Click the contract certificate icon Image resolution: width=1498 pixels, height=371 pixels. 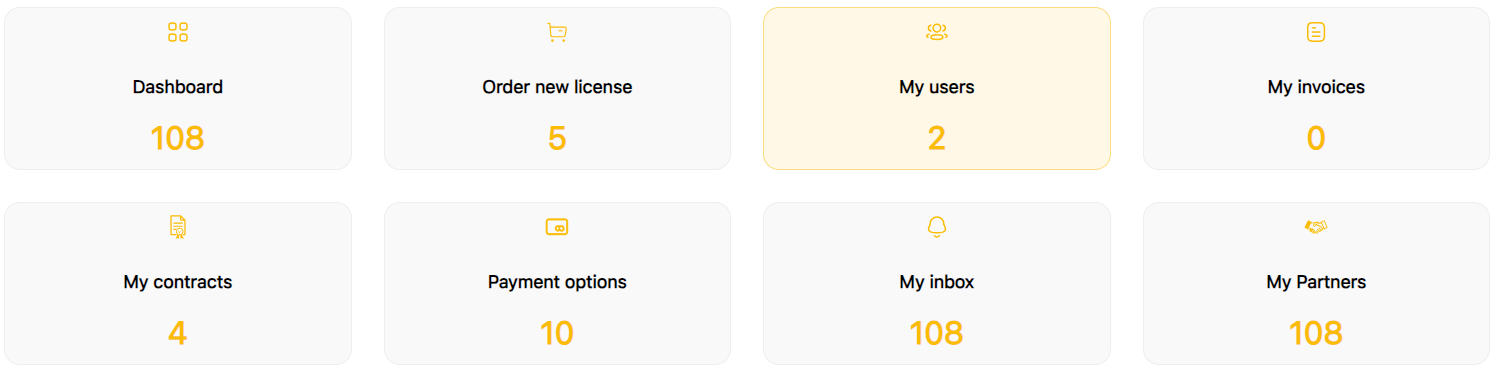(x=178, y=227)
